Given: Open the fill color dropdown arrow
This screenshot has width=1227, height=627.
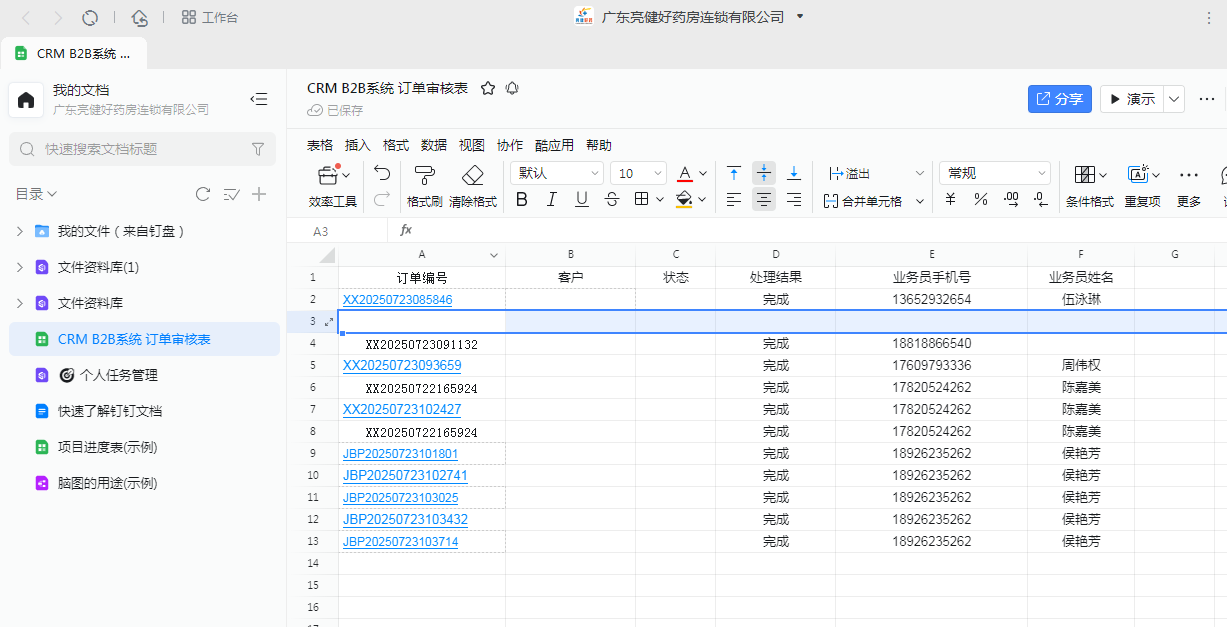Looking at the screenshot, I should [702, 200].
